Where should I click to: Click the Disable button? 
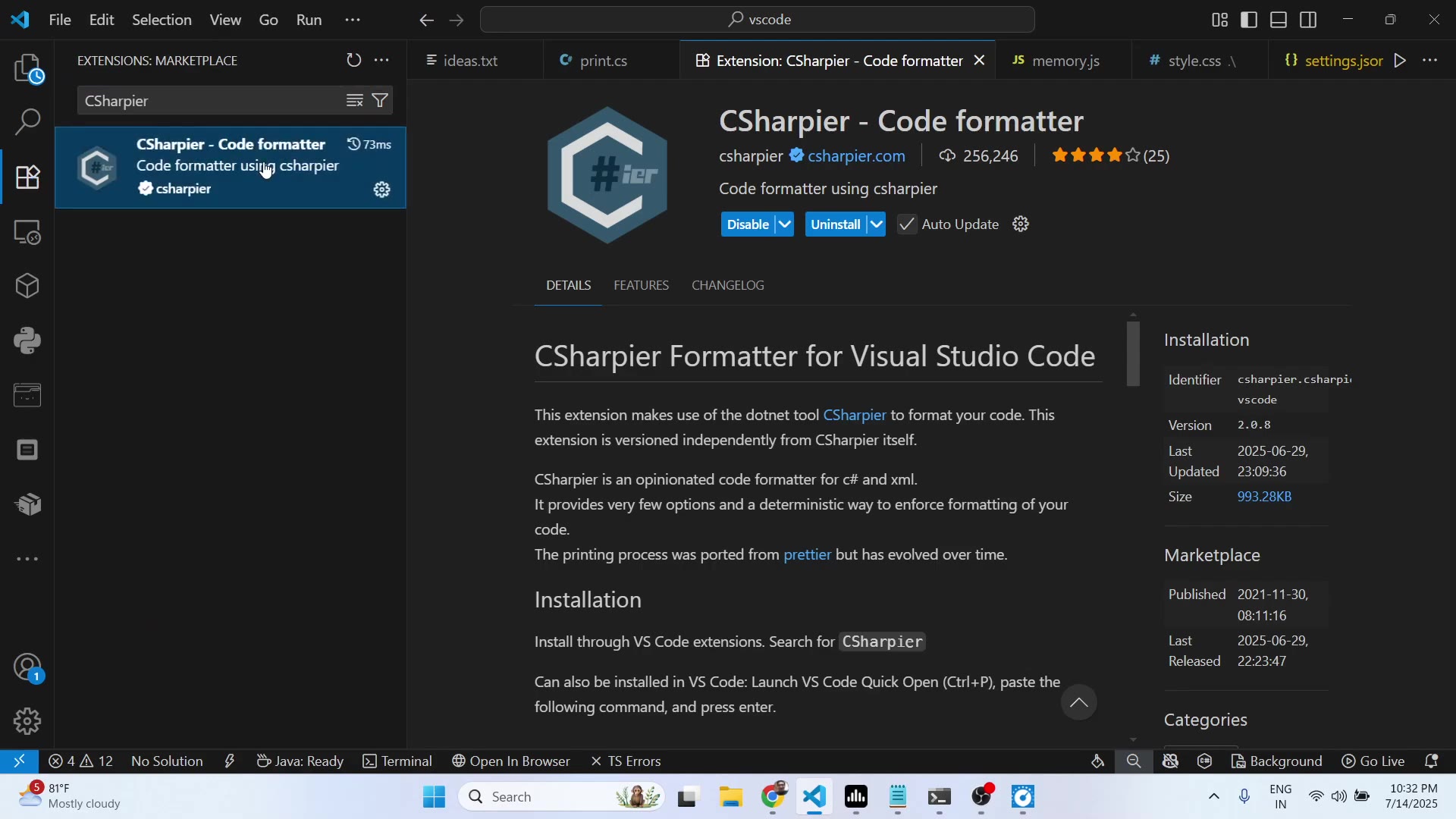pos(748,224)
